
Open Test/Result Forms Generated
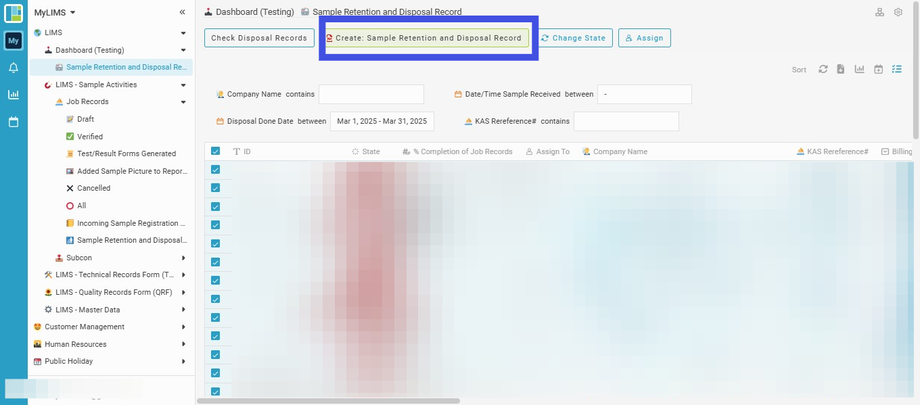click(126, 154)
